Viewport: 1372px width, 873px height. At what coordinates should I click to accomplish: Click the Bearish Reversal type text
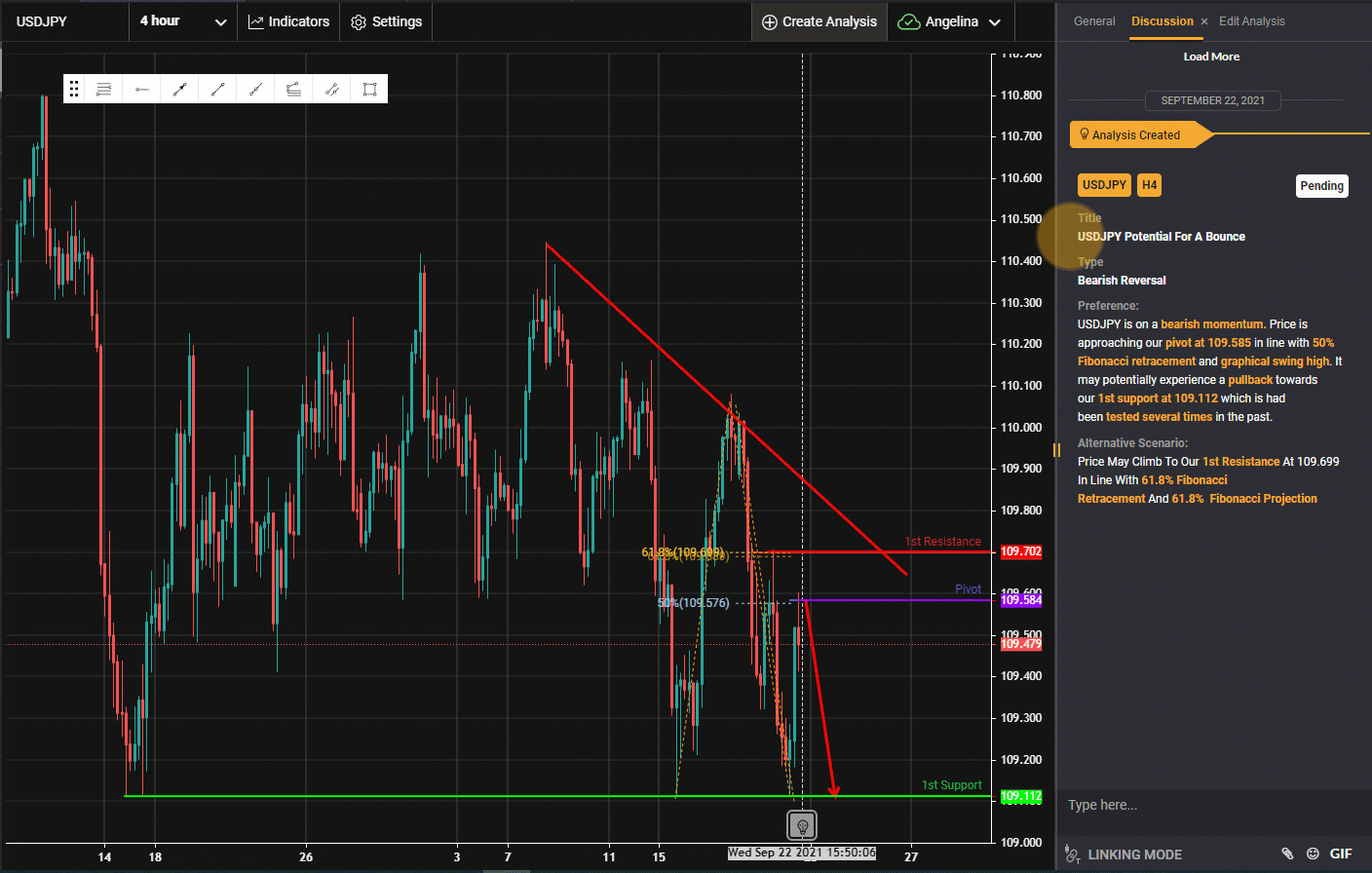coord(1122,281)
